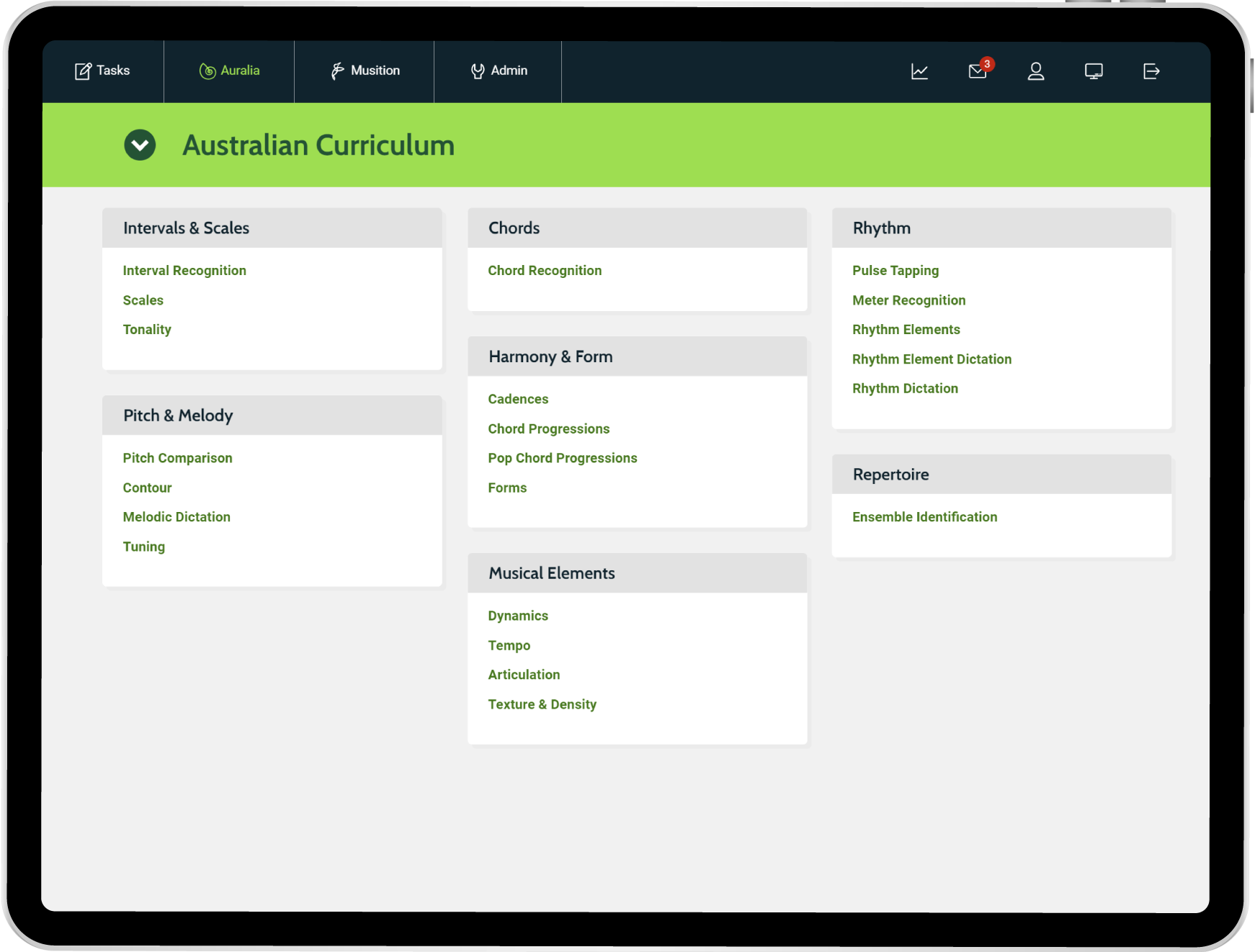
Task: Click the Auralia ear logo icon
Action: pyautogui.click(x=207, y=71)
